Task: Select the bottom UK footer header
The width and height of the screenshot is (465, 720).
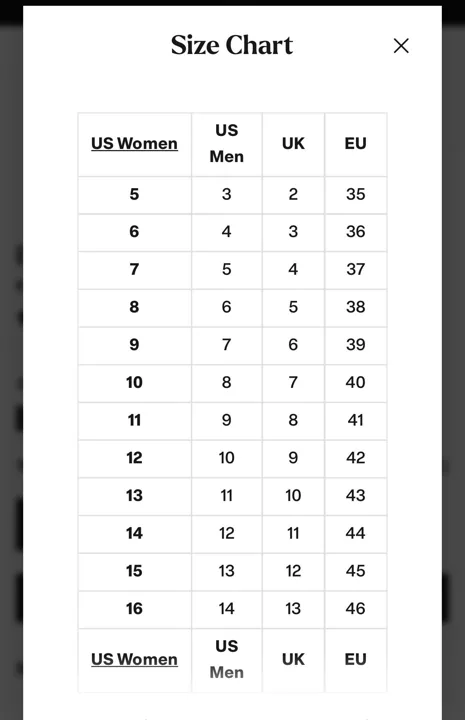Action: (293, 660)
